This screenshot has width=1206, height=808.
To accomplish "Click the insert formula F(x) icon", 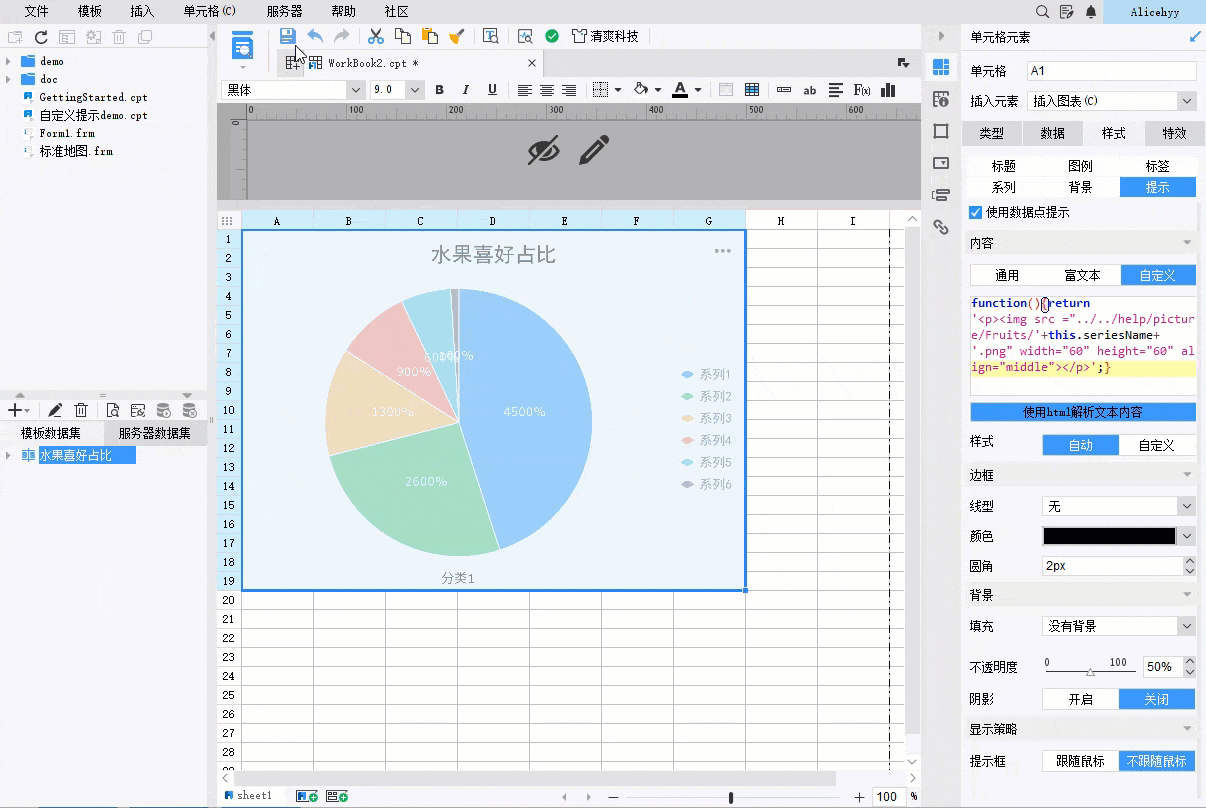I will point(861,90).
